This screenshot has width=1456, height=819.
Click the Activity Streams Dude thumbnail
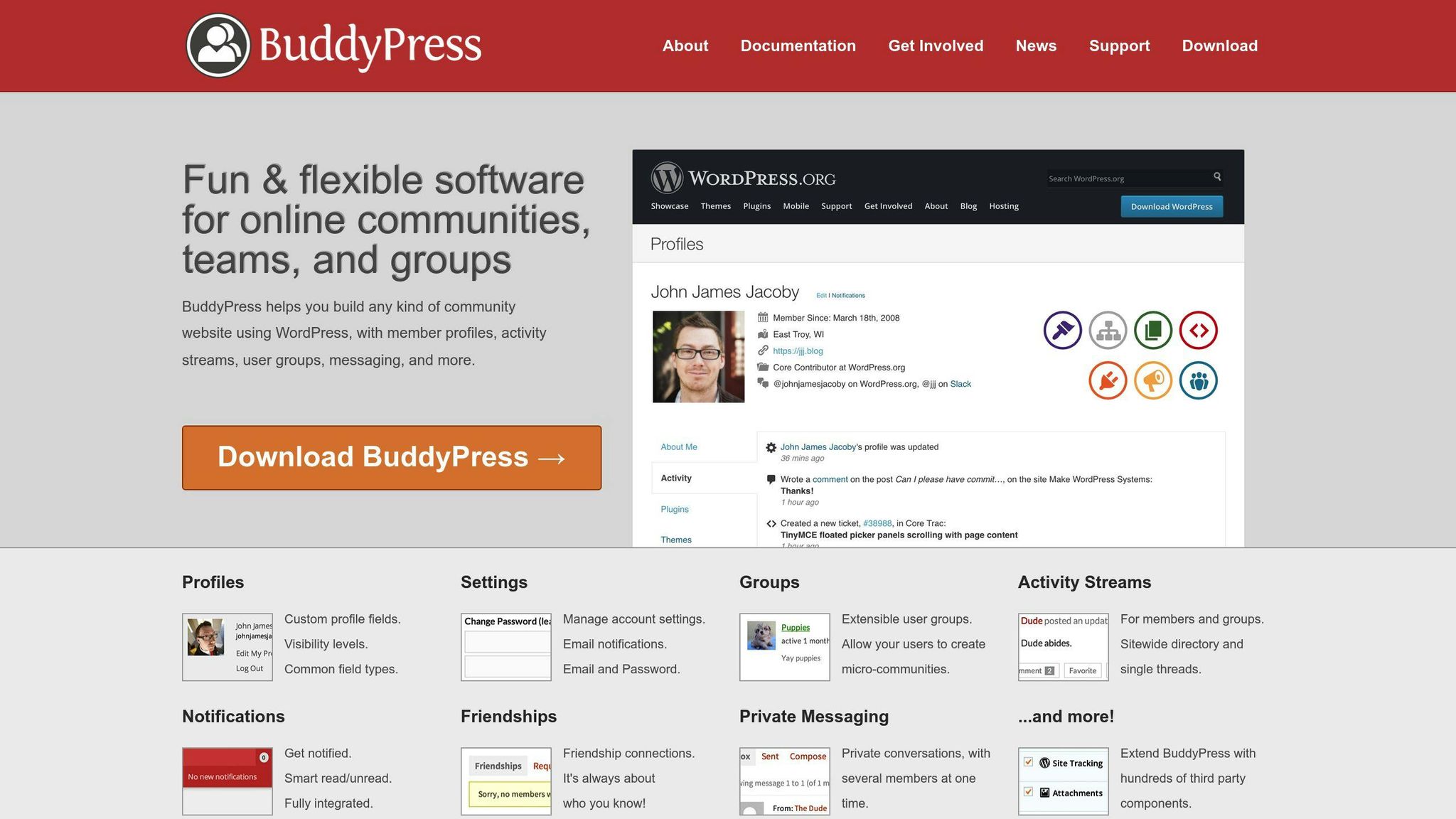point(1064,647)
